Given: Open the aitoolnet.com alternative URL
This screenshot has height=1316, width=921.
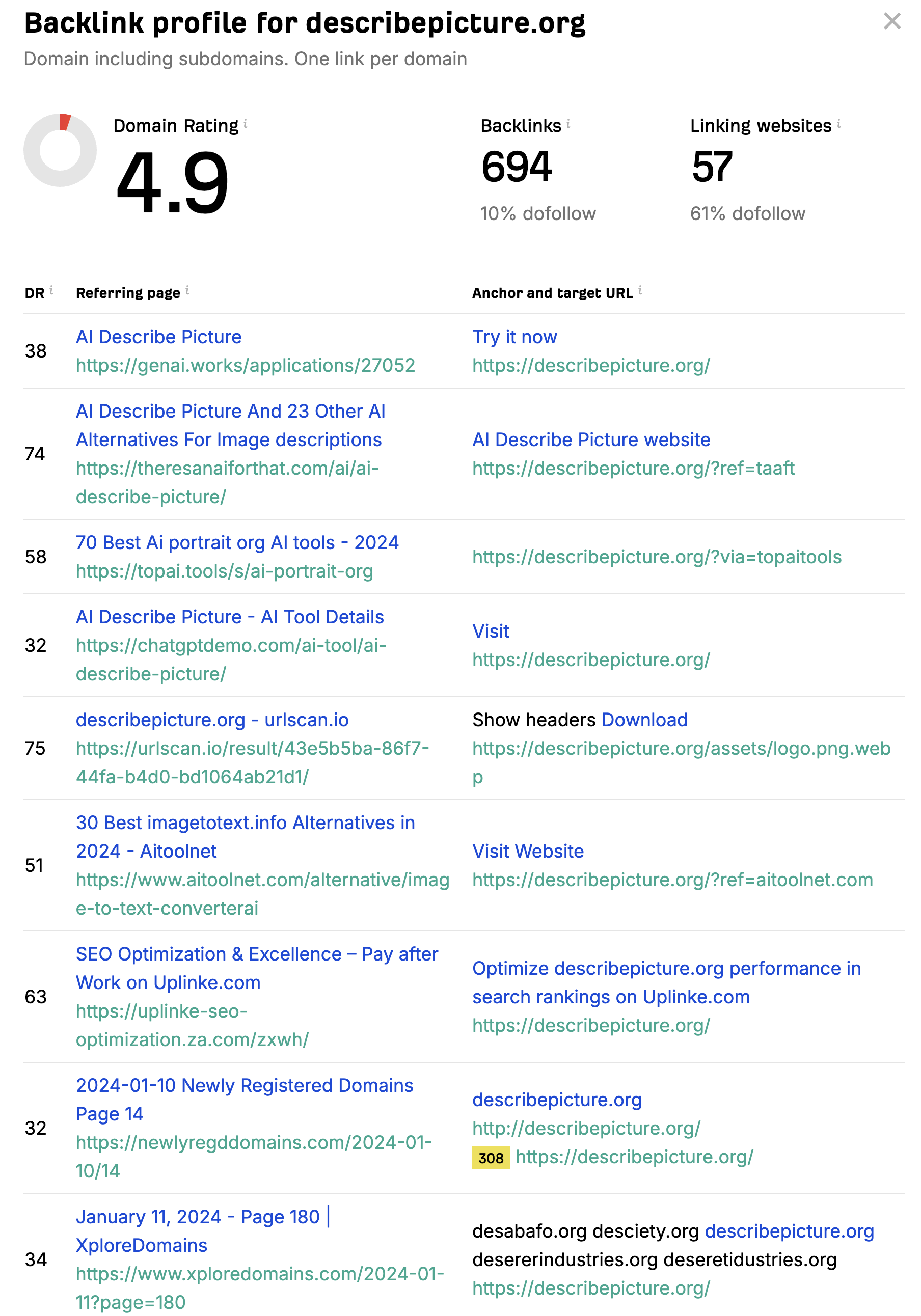Looking at the screenshot, I should 263,894.
